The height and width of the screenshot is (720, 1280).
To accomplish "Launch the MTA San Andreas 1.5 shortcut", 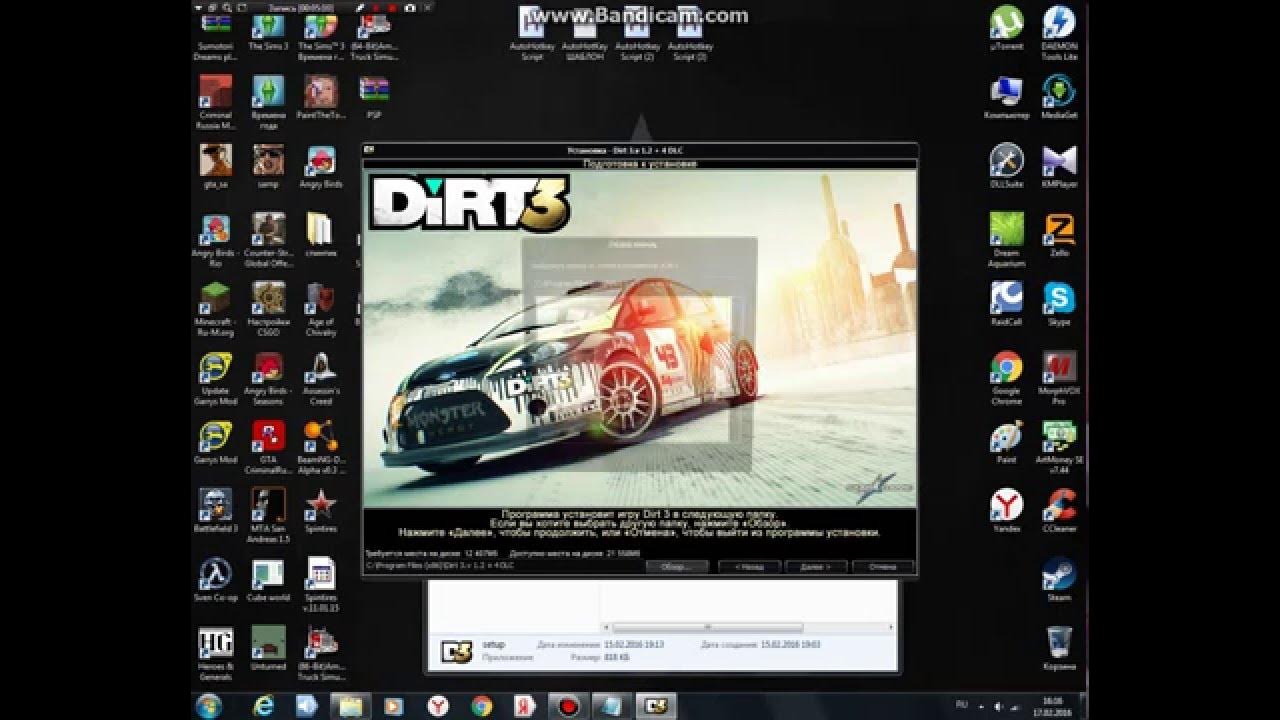I will (268, 516).
